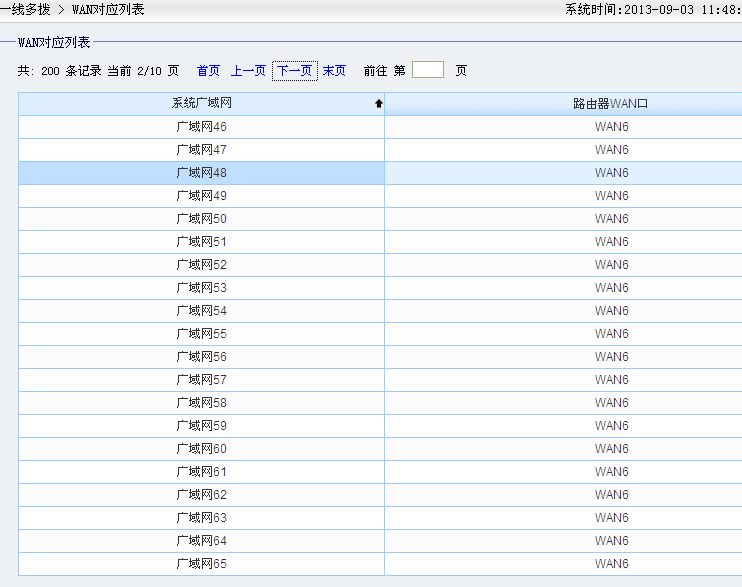Click the 下一页 next page link
Image resolution: width=742 pixels, height=587 pixels.
tap(294, 71)
